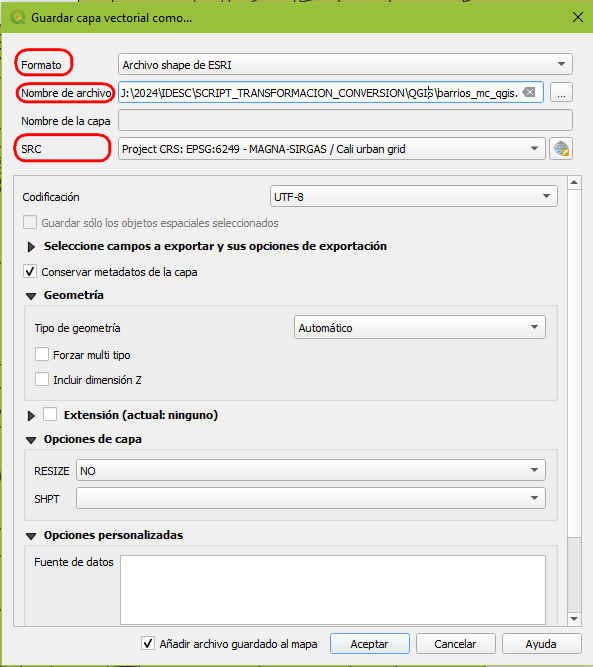Enable Incluir dimensión Z checkbox

tap(42, 379)
